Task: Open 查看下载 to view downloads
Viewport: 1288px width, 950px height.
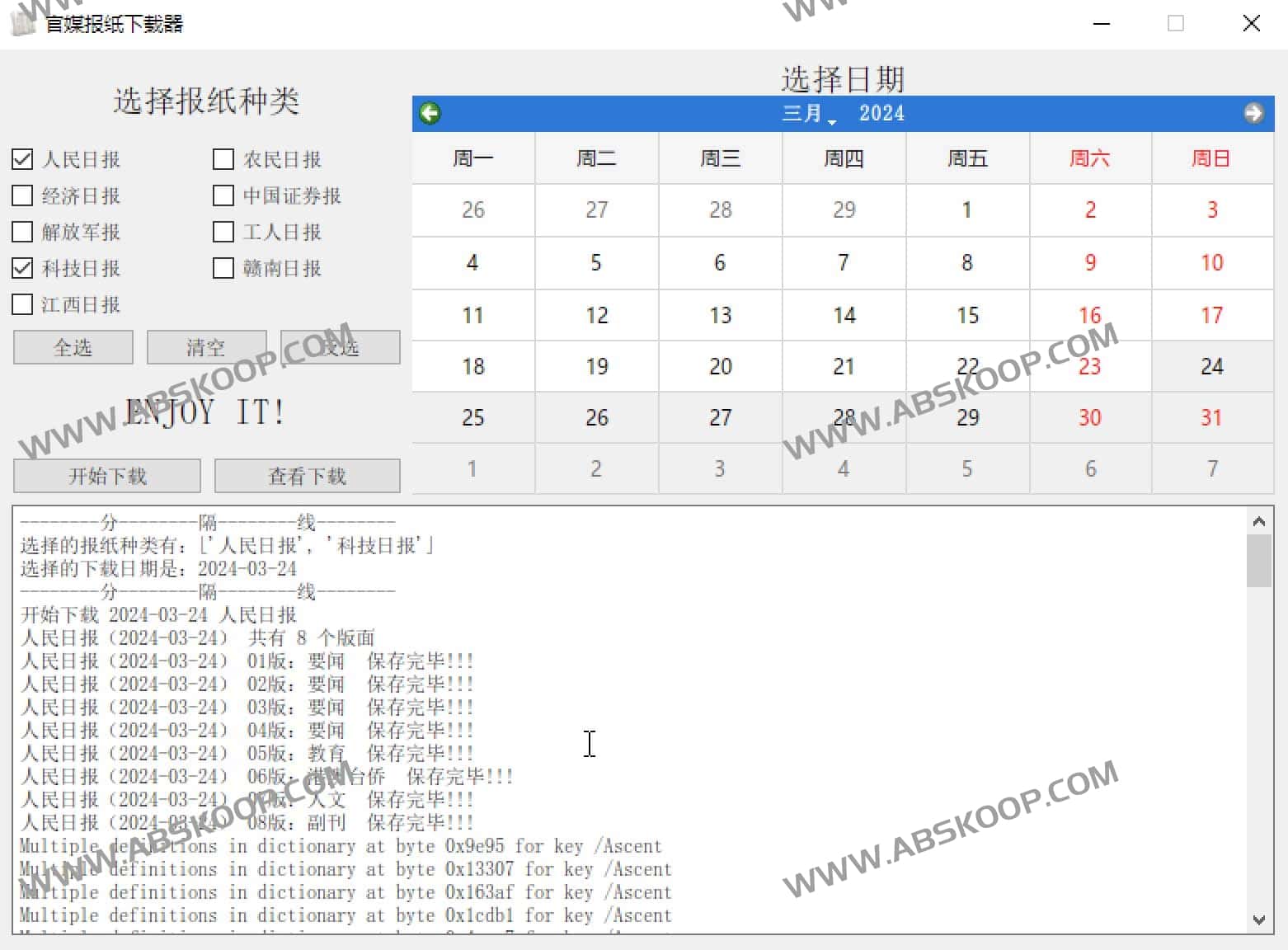Action: [x=307, y=476]
